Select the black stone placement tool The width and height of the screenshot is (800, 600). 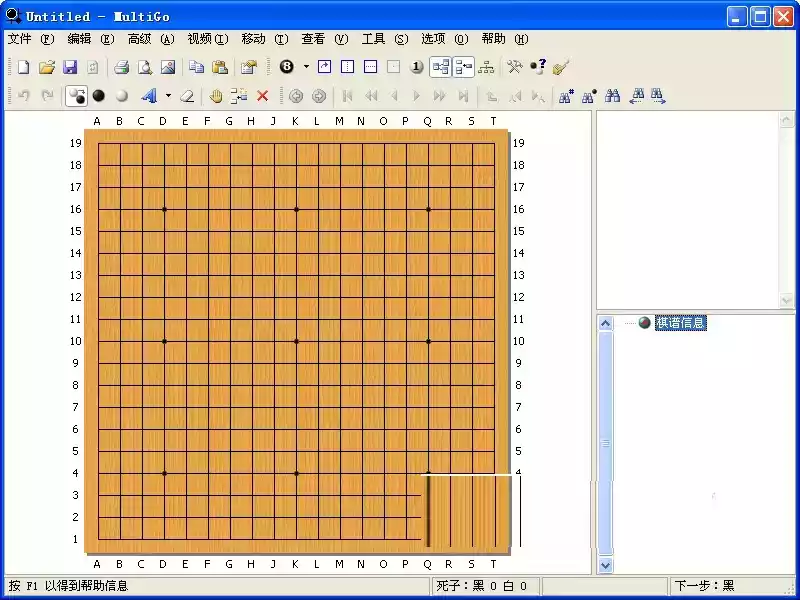coord(100,96)
